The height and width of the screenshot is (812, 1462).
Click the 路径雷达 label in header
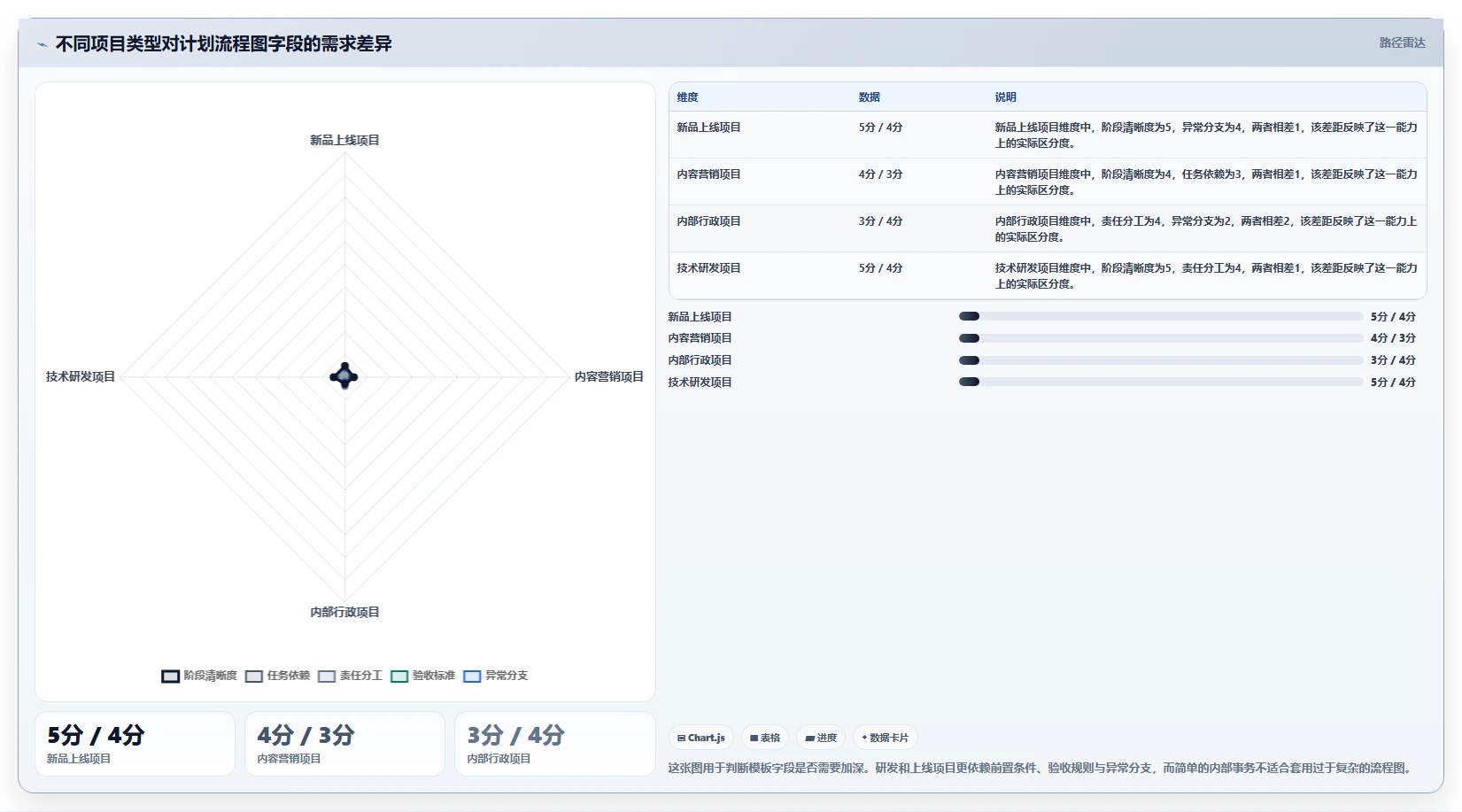click(1402, 43)
